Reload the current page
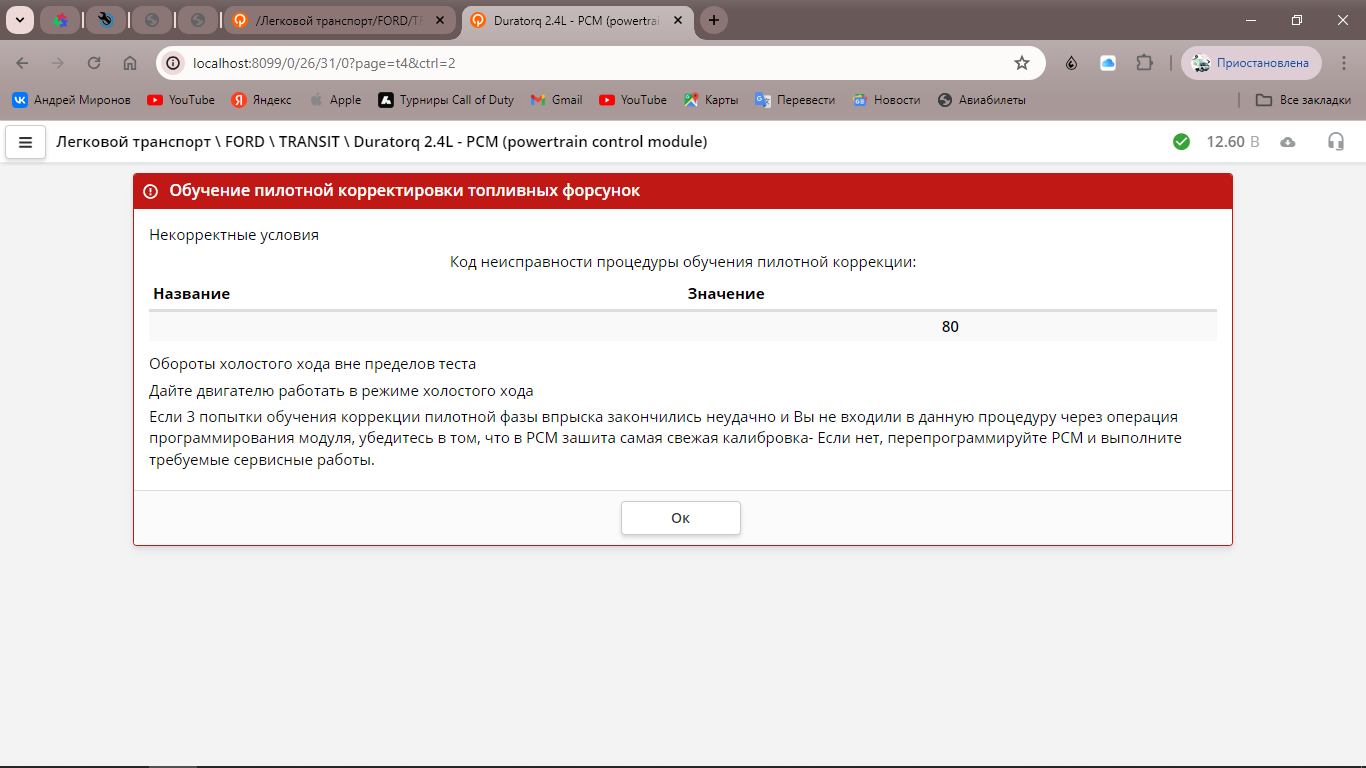 (94, 63)
